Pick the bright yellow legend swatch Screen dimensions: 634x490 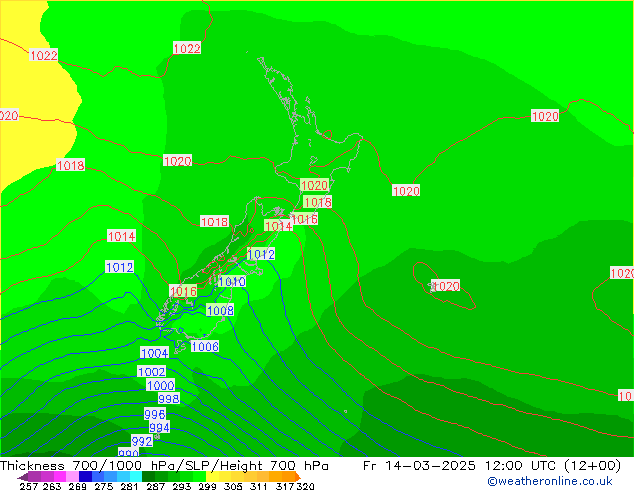212,477
